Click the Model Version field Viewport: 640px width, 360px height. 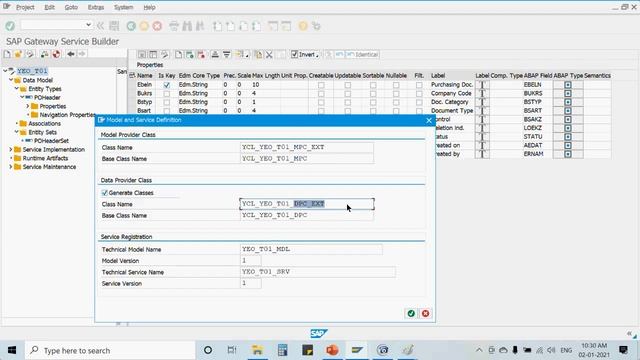[x=251, y=260]
